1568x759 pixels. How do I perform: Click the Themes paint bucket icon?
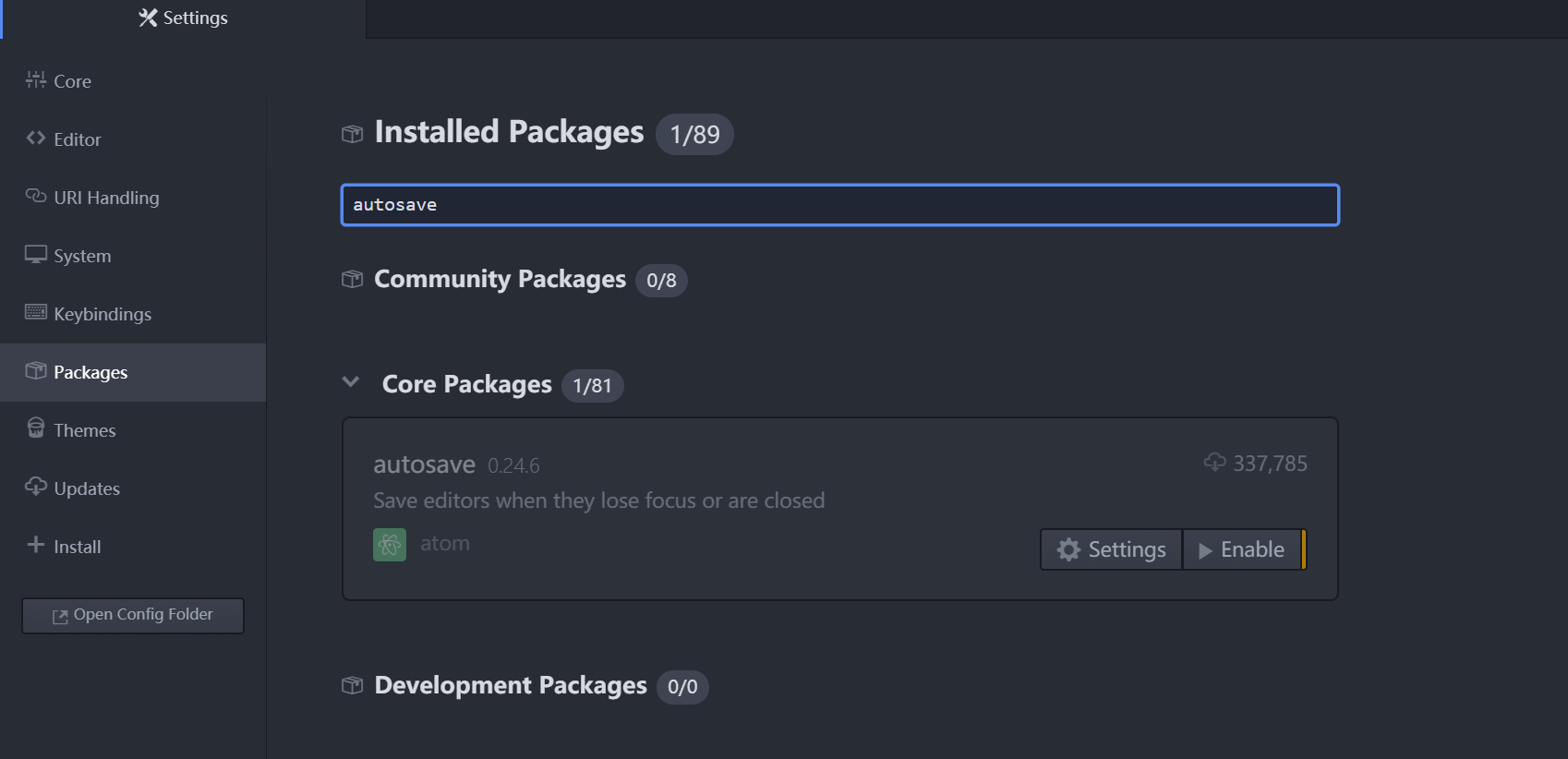[35, 428]
